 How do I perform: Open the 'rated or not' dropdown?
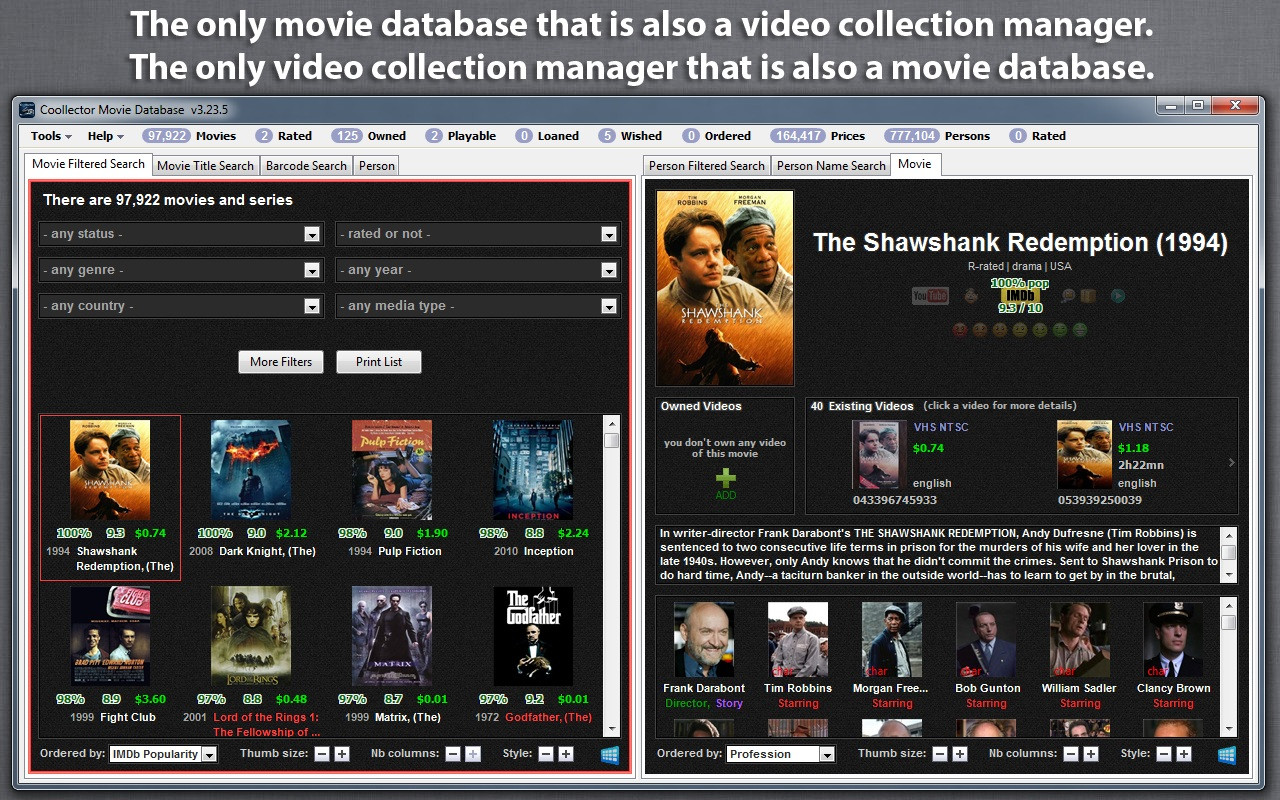pyautogui.click(x=478, y=234)
